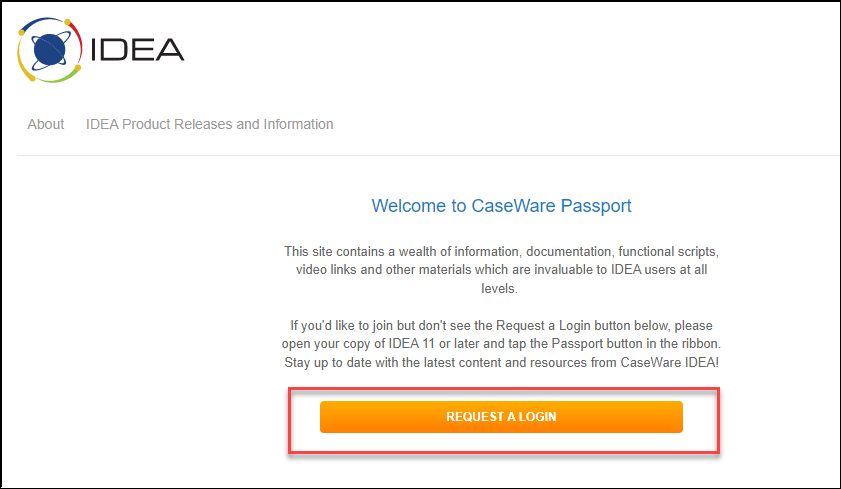This screenshot has width=841, height=489.
Task: Click the blue planet in the logo center
Action: [x=49, y=49]
